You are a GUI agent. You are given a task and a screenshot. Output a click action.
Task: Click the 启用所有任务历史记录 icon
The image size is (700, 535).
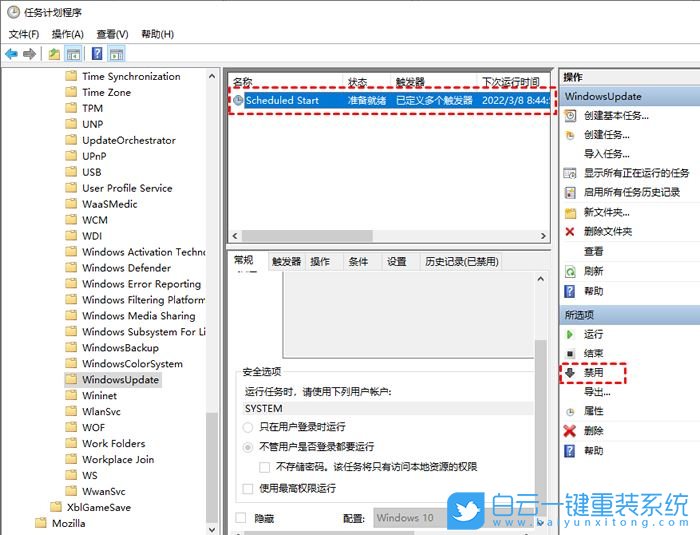[570, 192]
